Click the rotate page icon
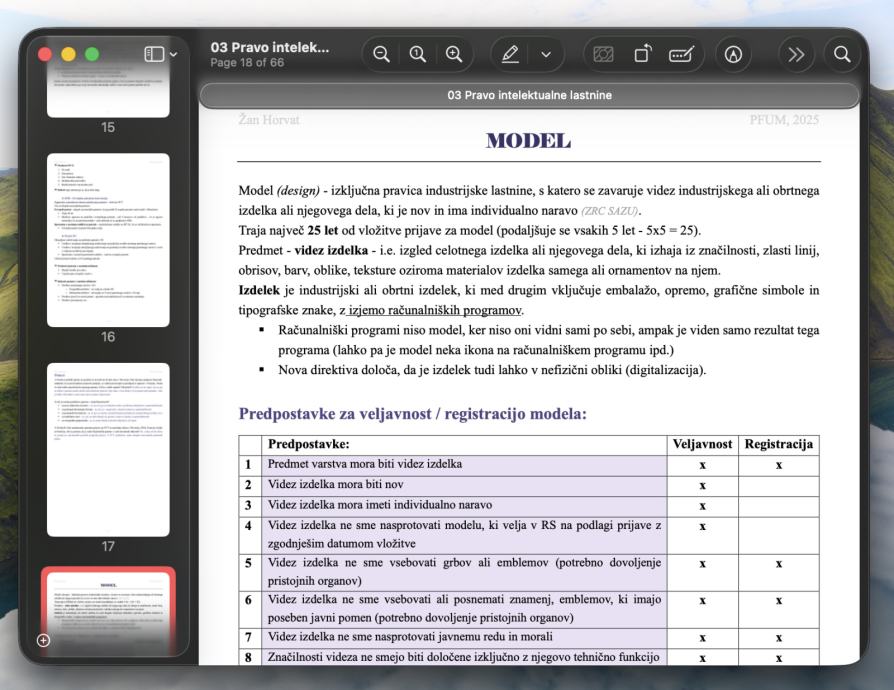The image size is (894, 690). [x=643, y=54]
